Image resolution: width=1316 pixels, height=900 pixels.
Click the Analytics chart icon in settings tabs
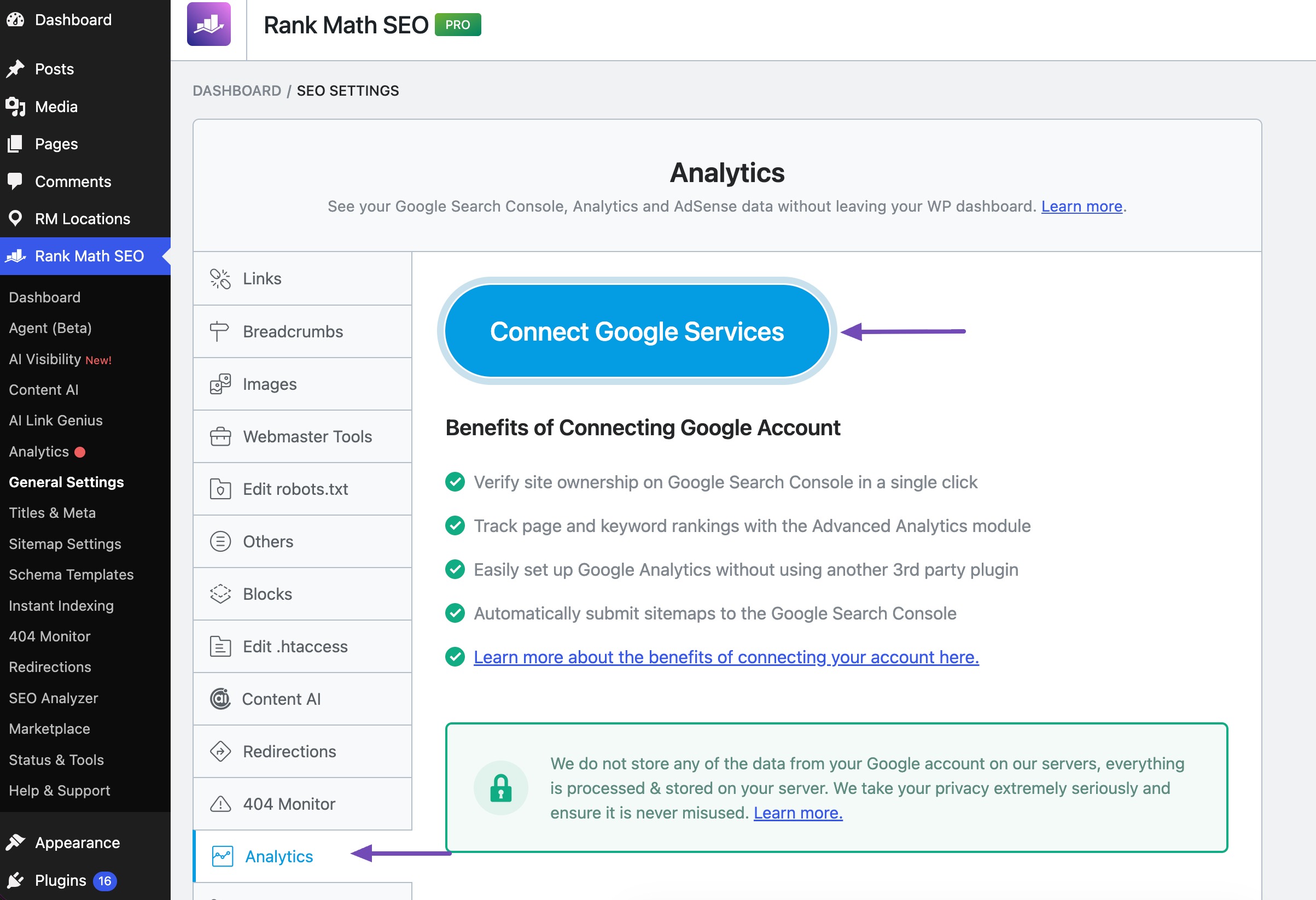tap(223, 856)
